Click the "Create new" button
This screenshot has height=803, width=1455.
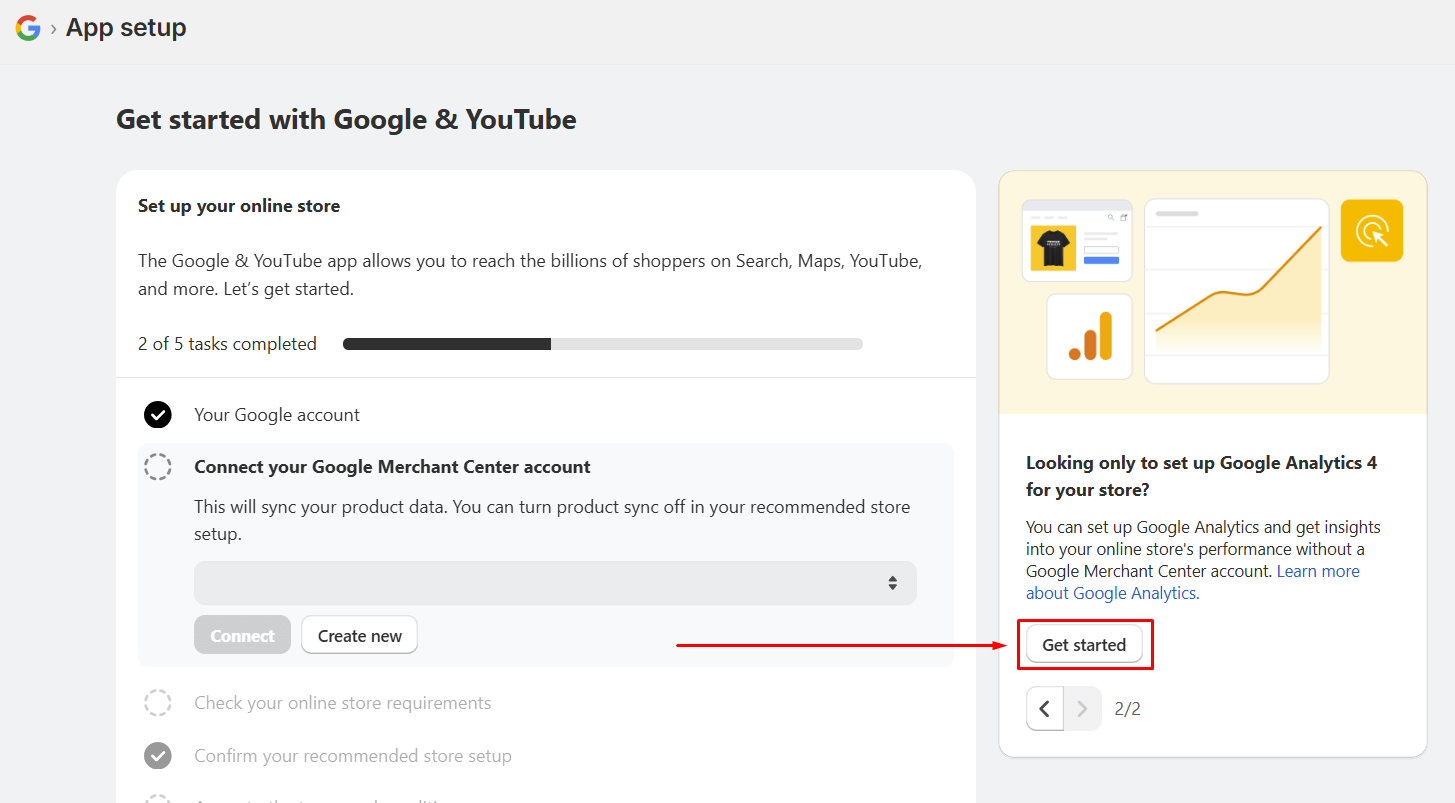click(359, 634)
